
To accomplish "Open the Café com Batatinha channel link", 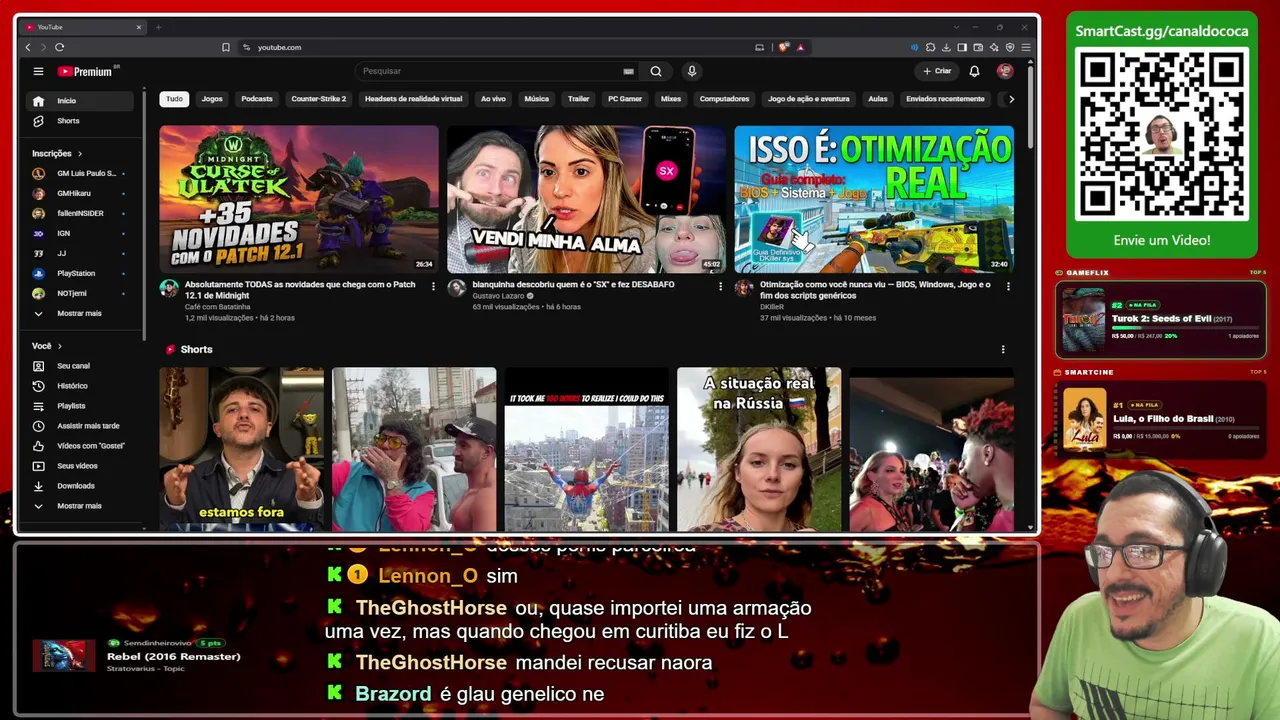I will 217,307.
